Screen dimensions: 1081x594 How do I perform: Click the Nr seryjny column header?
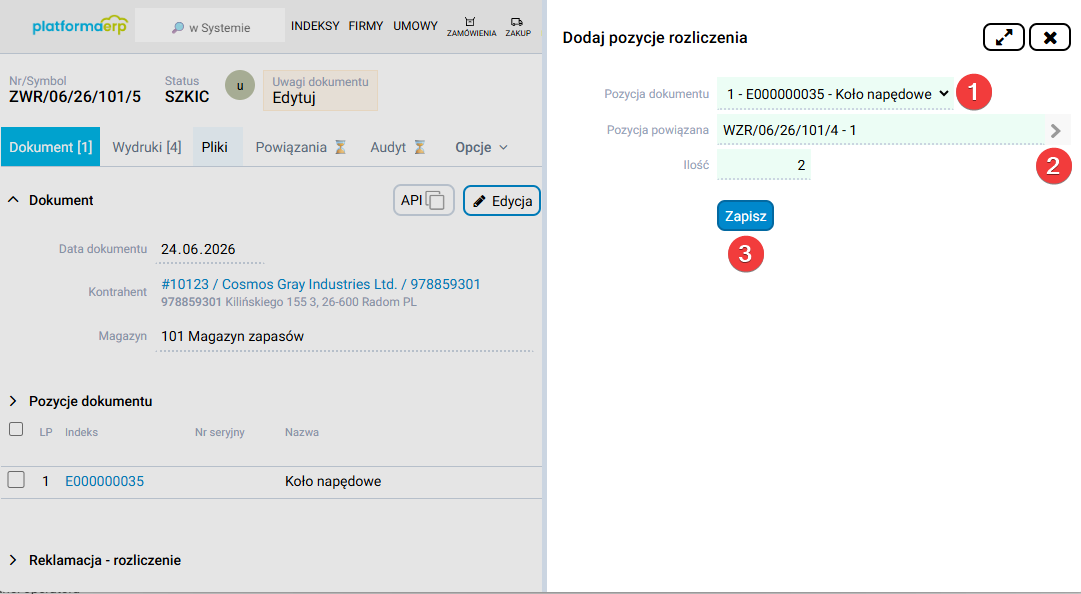coord(219,432)
